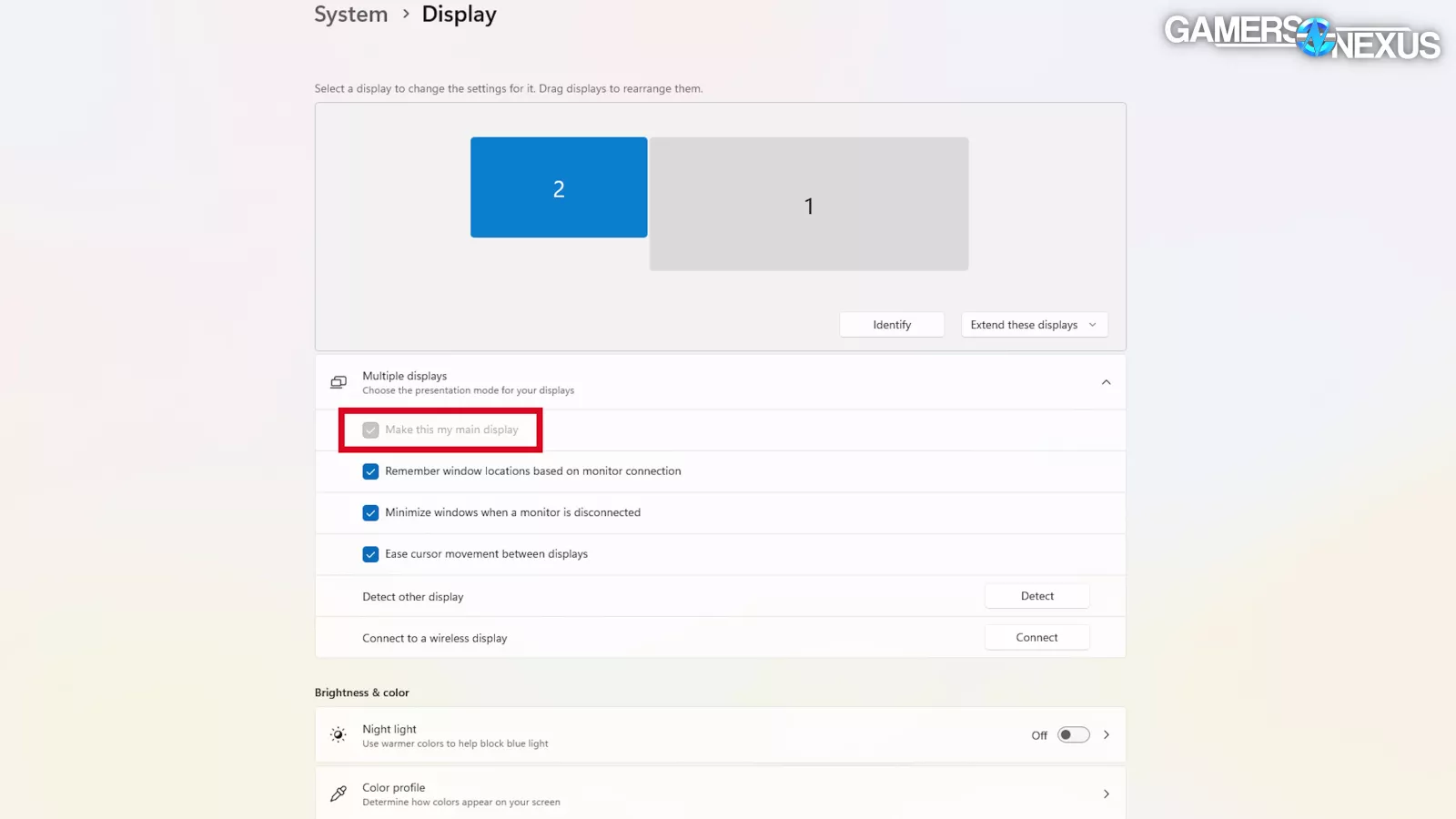This screenshot has width=1456, height=819.
Task: Uncheck Minimize windows when monitor disconnected
Action: (x=370, y=513)
